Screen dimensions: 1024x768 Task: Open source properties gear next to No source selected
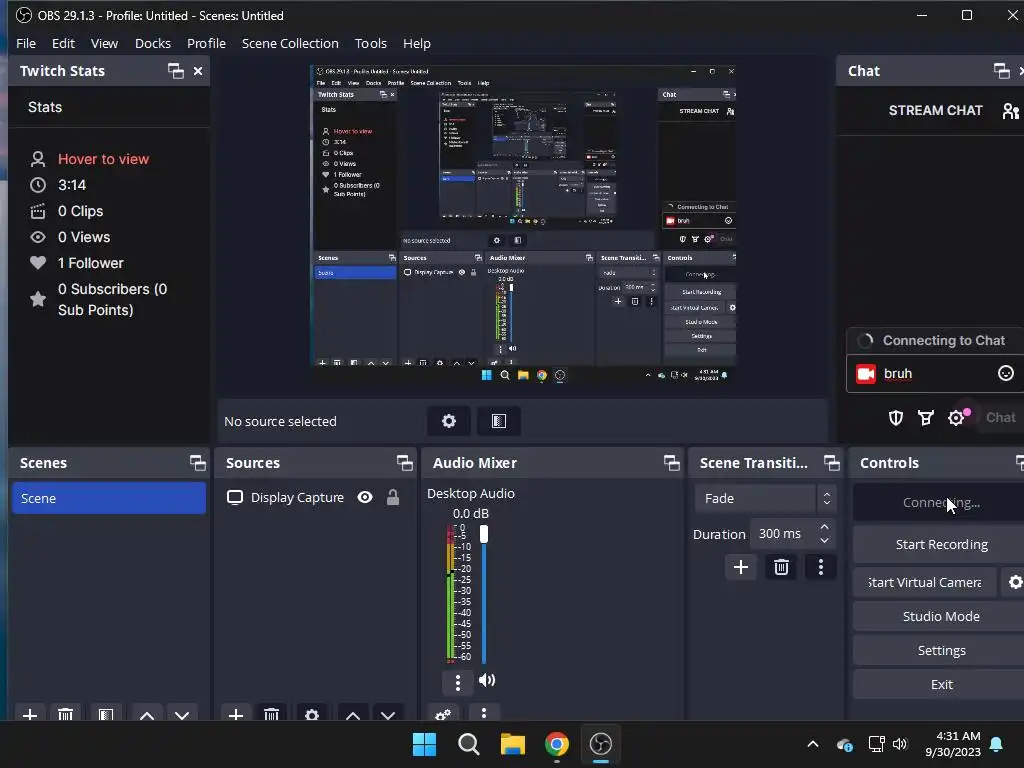[x=449, y=421]
